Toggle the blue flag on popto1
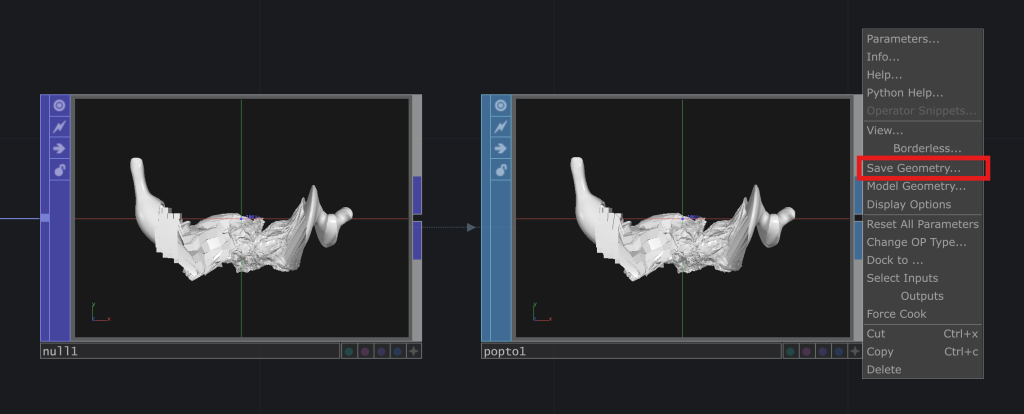This screenshot has height=414, width=1024. click(x=839, y=351)
